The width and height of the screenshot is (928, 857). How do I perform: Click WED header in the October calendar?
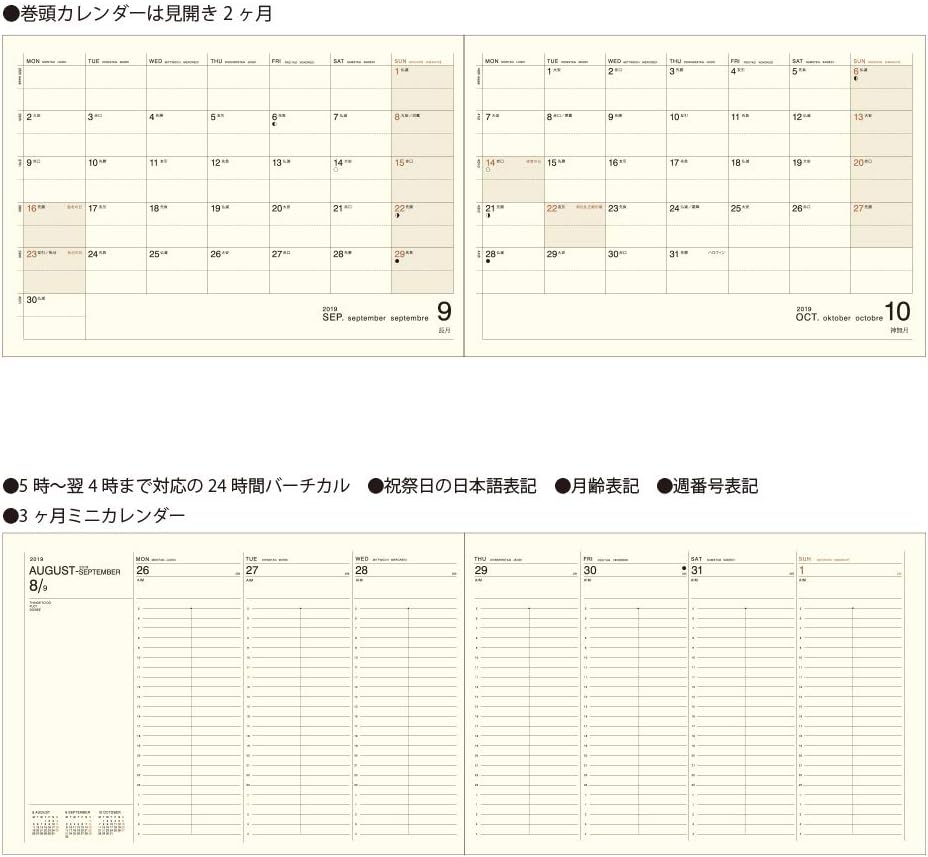614,61
